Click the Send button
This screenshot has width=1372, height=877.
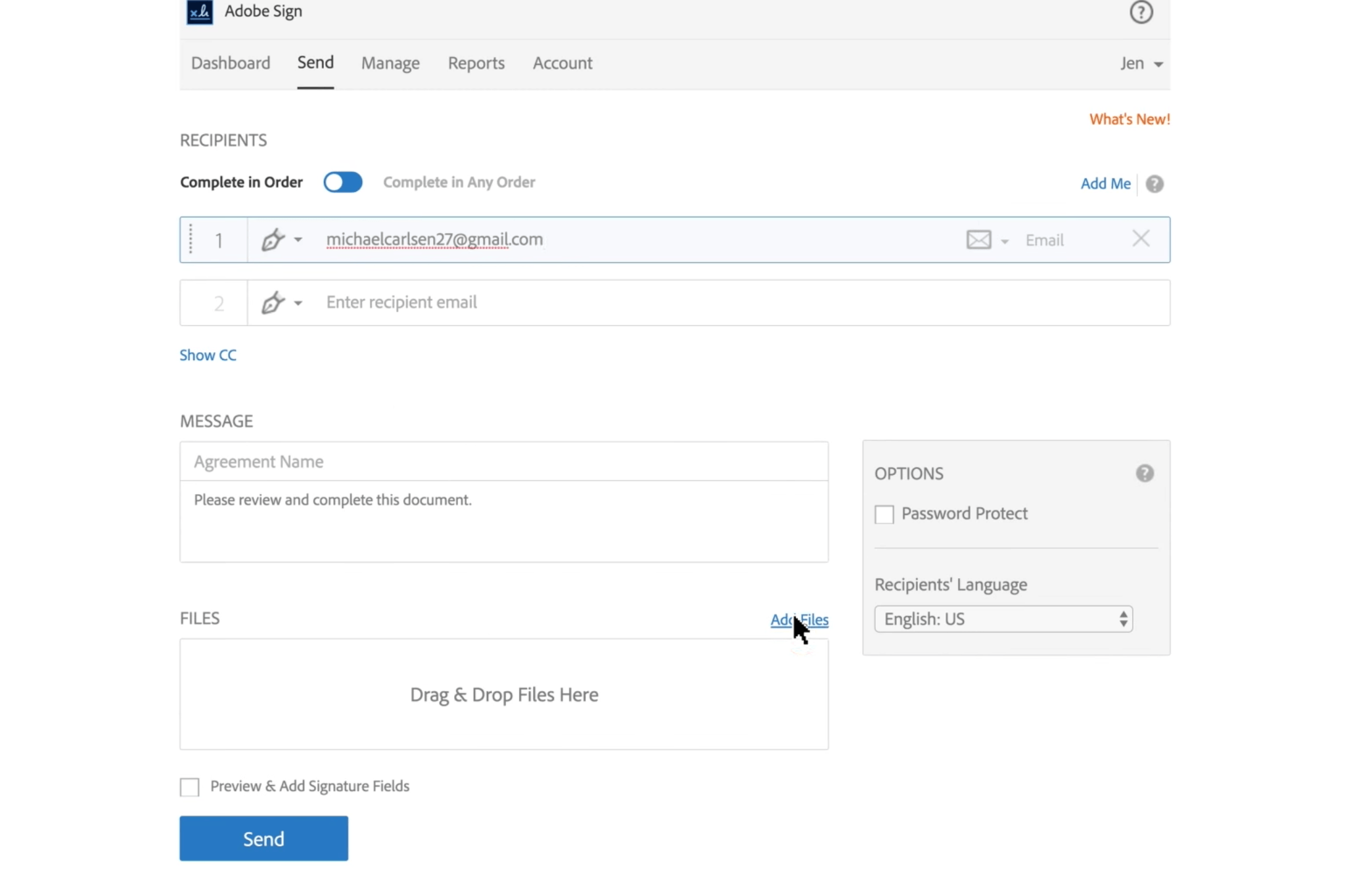pyautogui.click(x=264, y=839)
